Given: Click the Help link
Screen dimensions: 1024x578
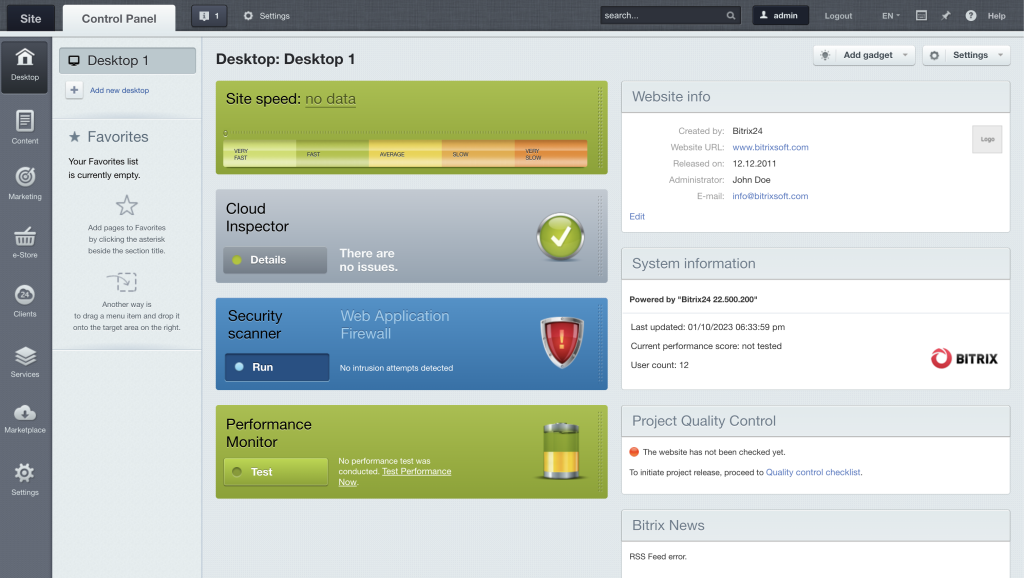Looking at the screenshot, I should coord(996,16).
